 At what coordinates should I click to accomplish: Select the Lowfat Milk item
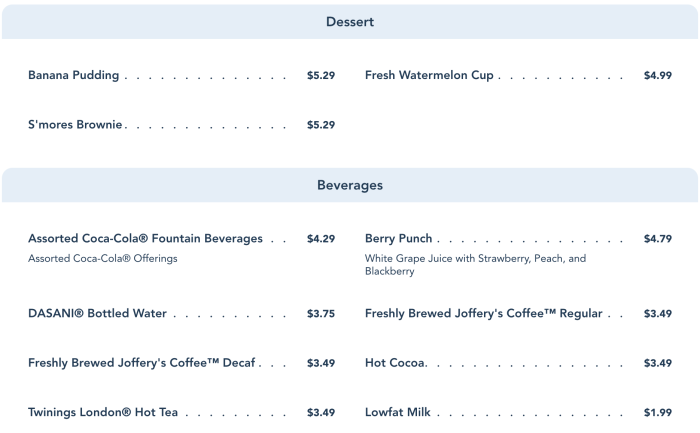(398, 412)
